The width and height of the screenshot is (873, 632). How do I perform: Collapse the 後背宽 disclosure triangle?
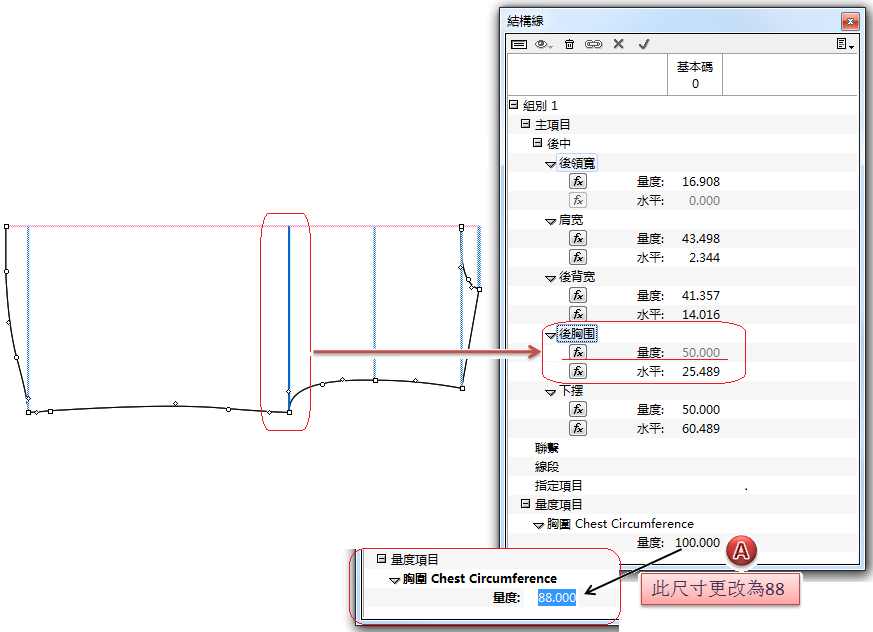click(550, 277)
